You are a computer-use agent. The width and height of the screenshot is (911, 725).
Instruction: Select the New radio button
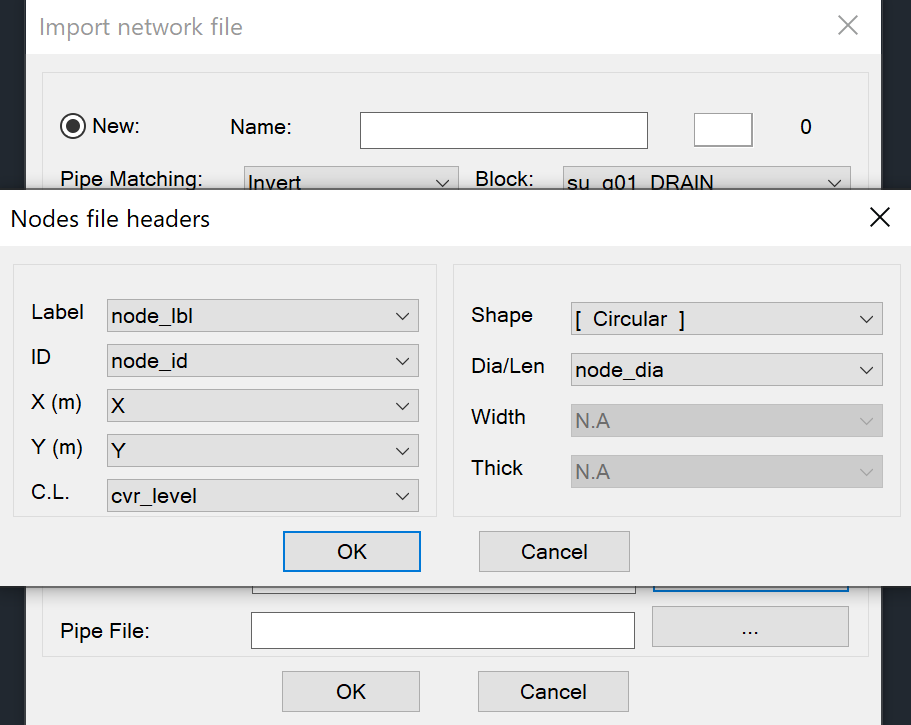pyautogui.click(x=73, y=126)
